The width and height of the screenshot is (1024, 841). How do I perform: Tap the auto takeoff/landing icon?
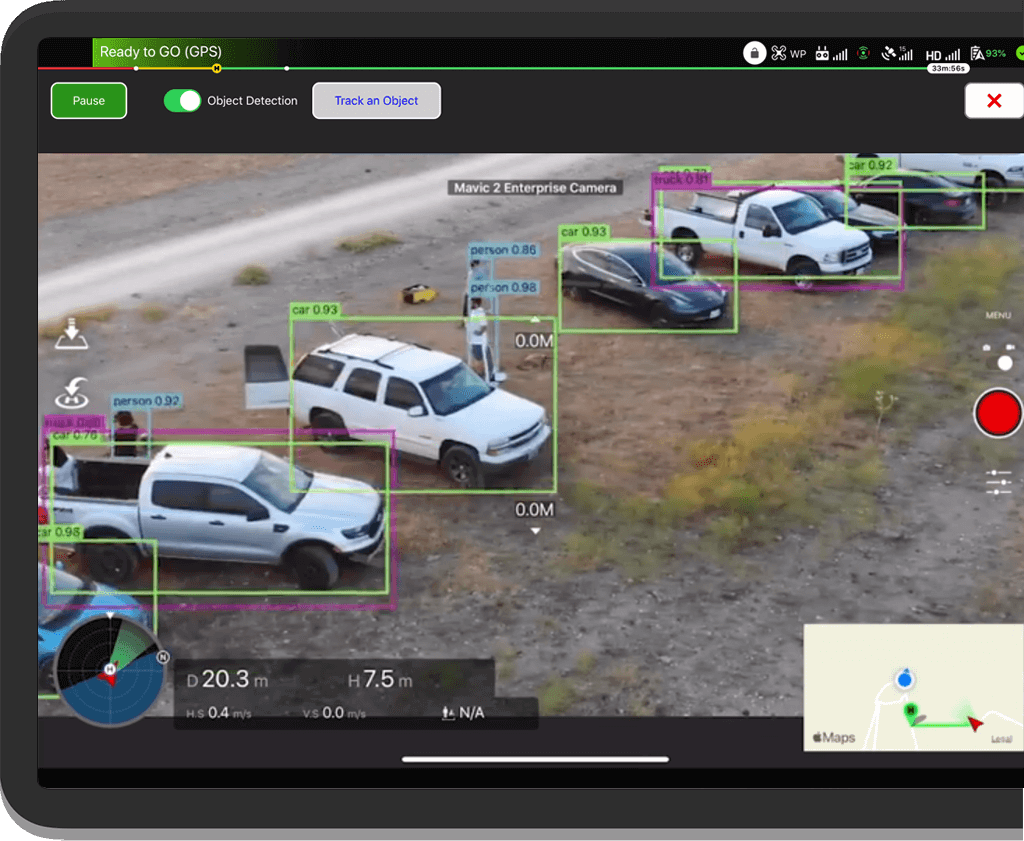71,334
